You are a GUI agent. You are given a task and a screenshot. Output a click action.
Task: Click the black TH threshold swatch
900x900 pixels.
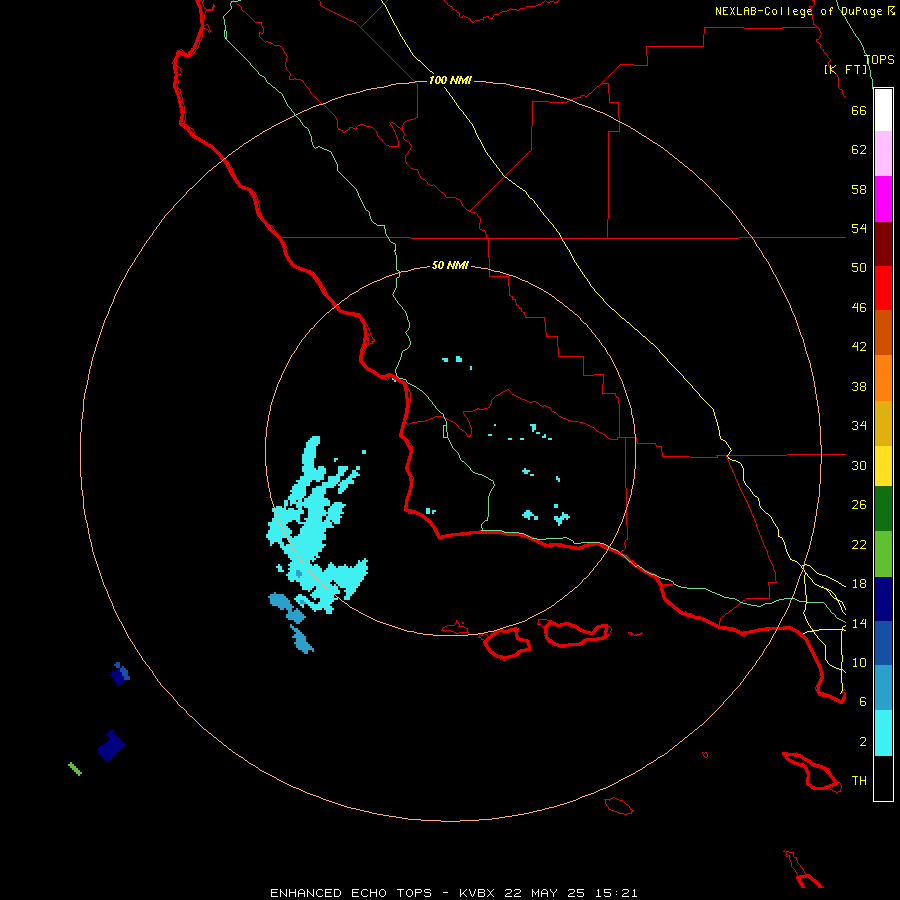tap(883, 778)
